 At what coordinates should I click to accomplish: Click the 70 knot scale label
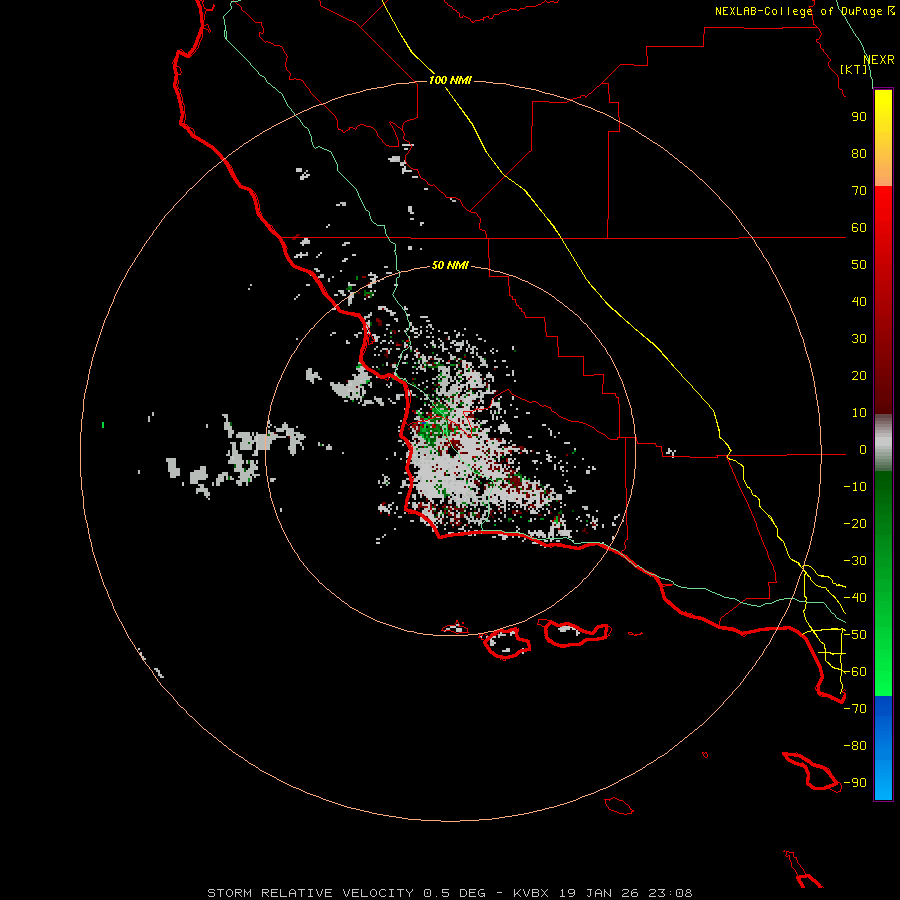(859, 191)
